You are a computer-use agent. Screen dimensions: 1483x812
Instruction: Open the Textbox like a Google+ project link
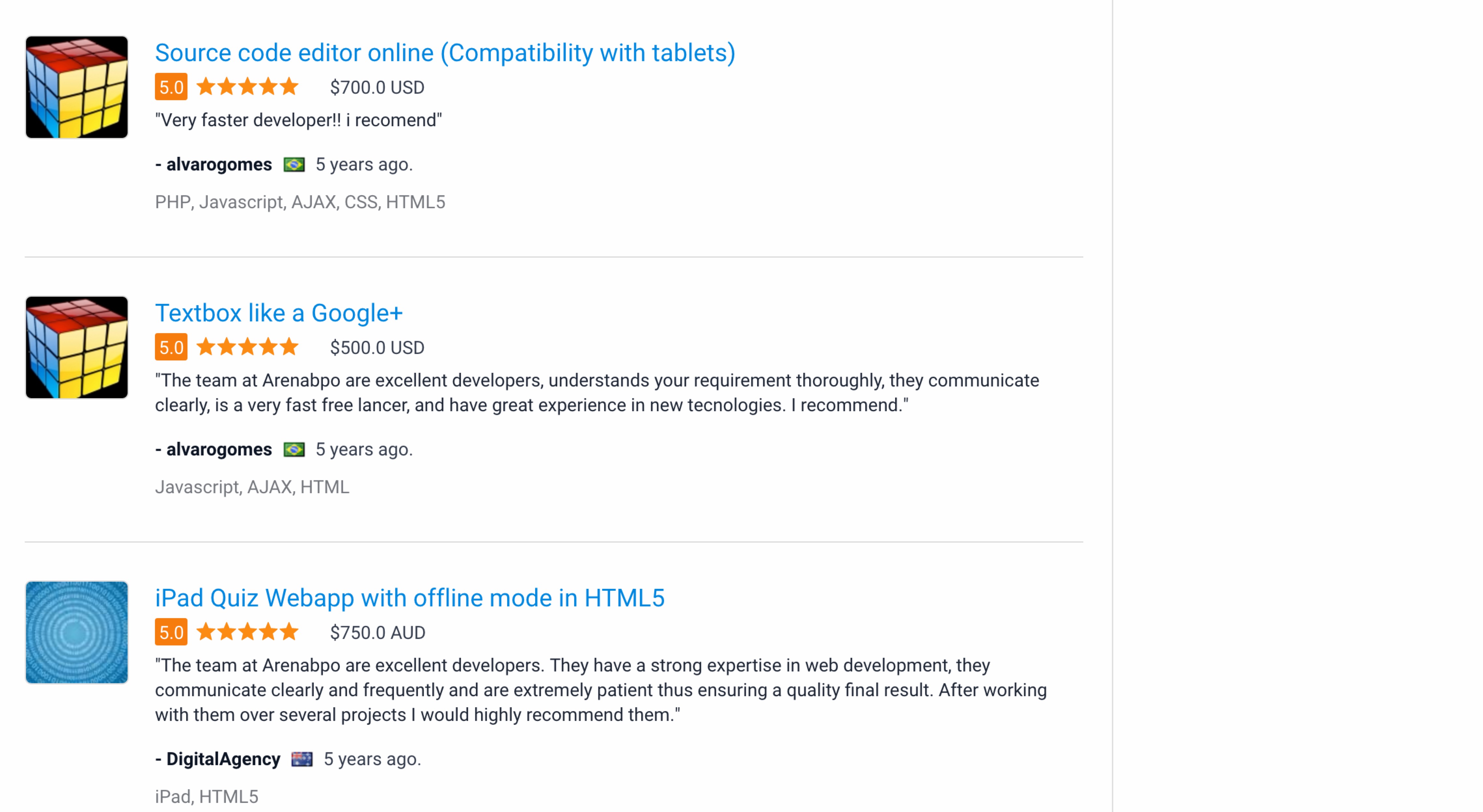279,313
